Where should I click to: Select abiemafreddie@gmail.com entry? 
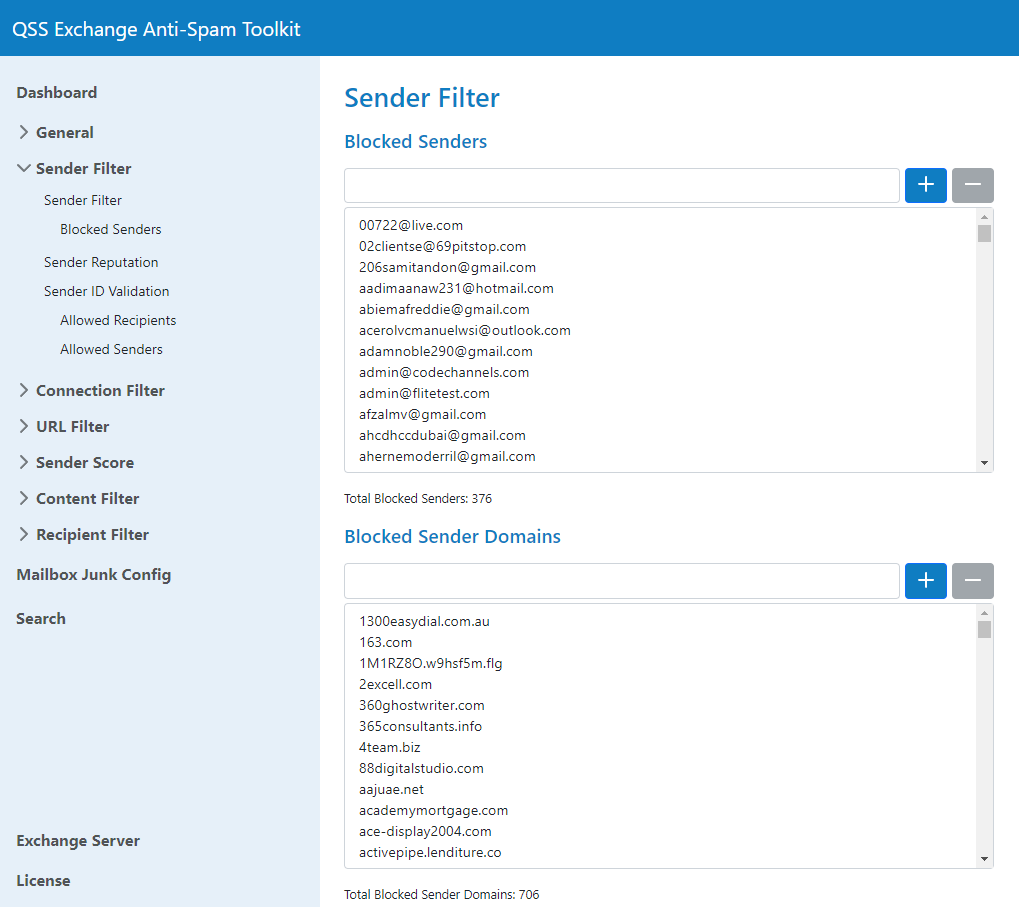444,309
